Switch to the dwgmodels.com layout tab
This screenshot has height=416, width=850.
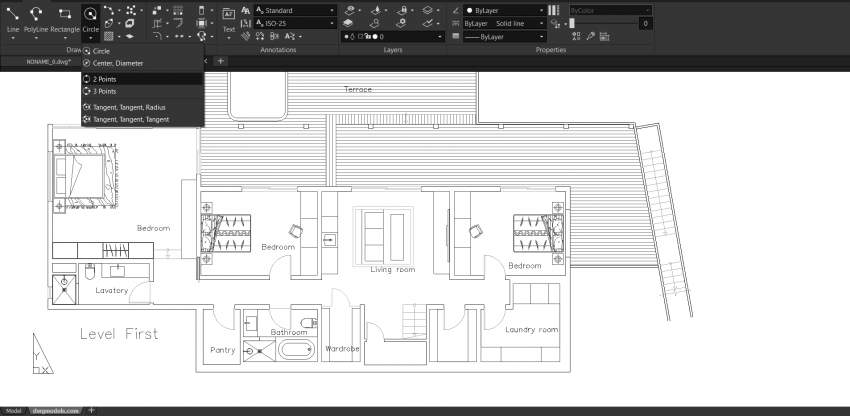pyautogui.click(x=56, y=411)
